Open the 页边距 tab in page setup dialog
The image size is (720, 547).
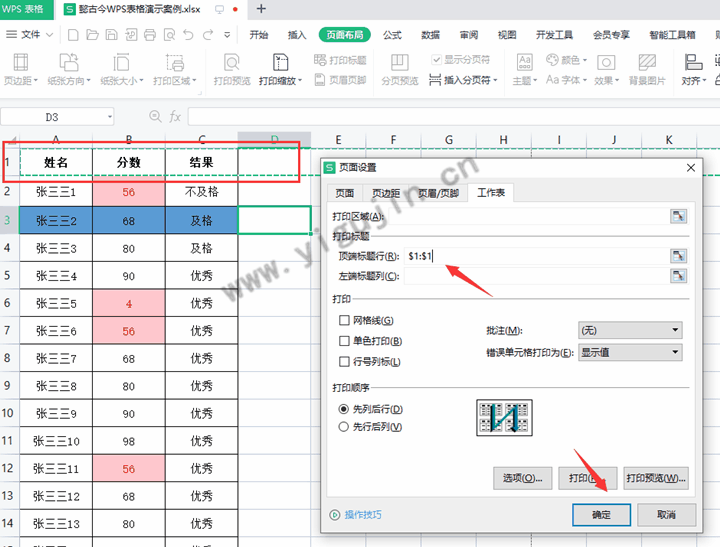click(386, 193)
